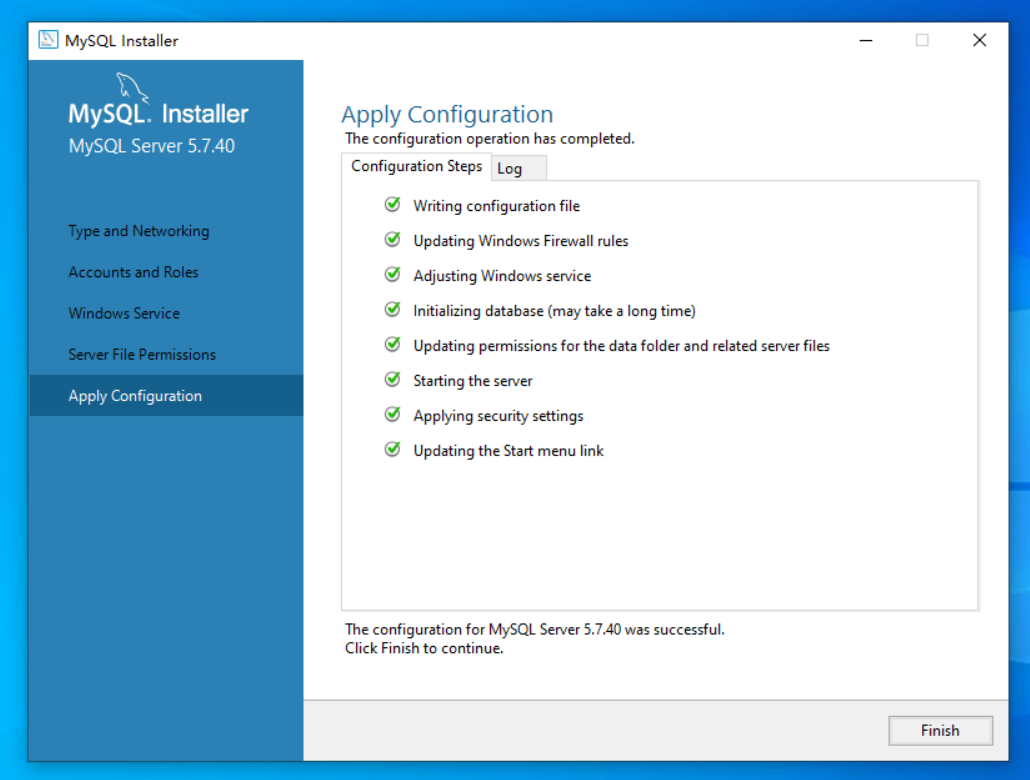Click the MySQL dolphin logo
This screenshot has height=780, width=1030.
click(131, 88)
